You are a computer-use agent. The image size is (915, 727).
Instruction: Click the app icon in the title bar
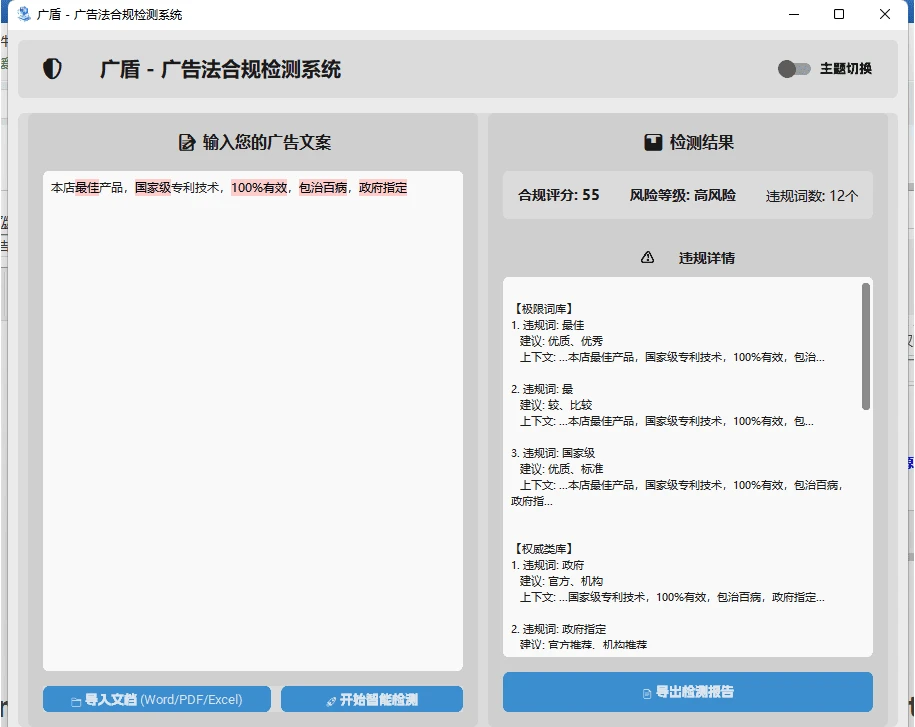tap(22, 14)
